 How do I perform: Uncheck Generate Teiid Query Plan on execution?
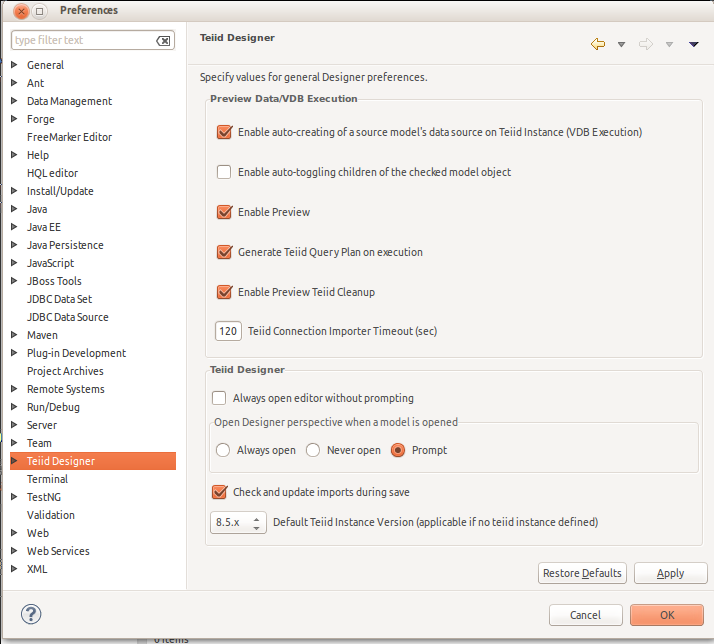pos(224,252)
